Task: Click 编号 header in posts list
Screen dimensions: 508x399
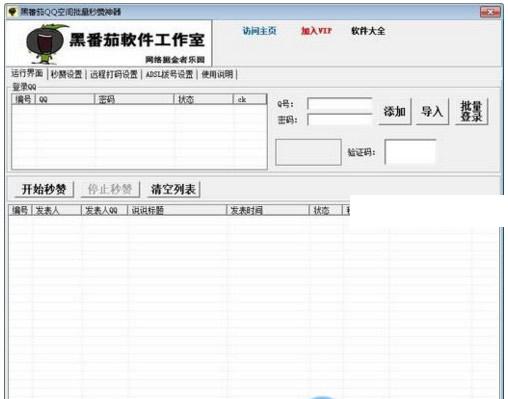Action: (x=20, y=210)
